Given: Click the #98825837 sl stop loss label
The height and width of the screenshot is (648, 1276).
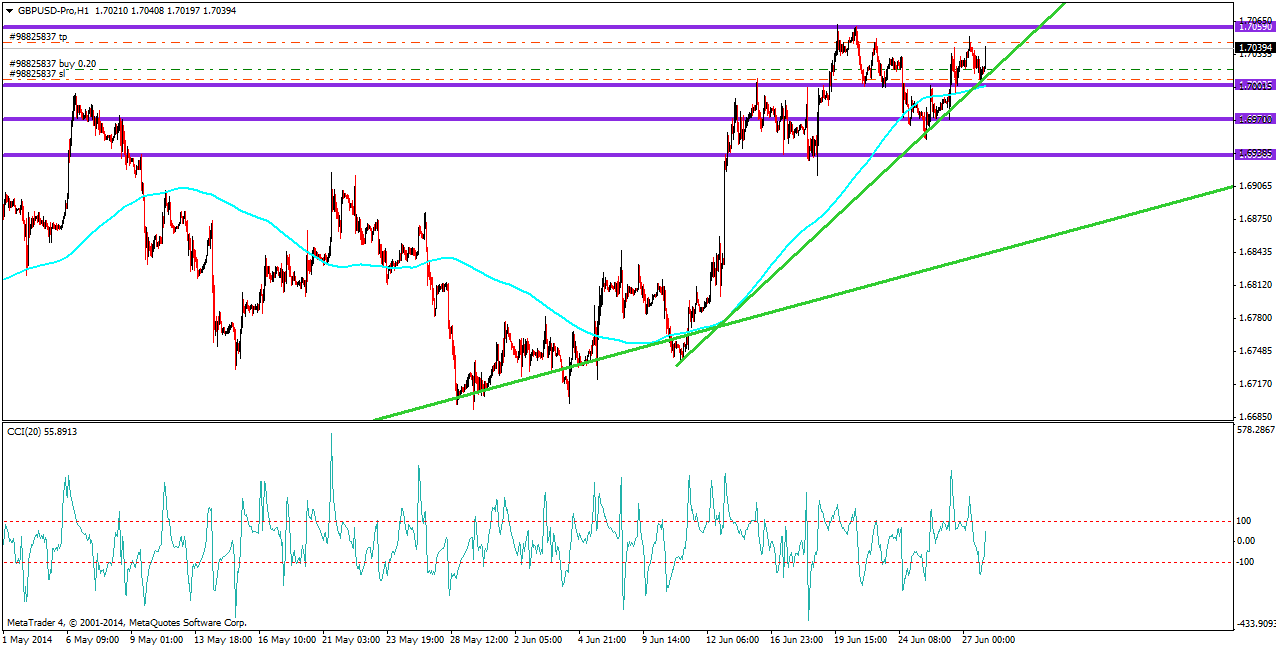Looking at the screenshot, I should click(38, 74).
